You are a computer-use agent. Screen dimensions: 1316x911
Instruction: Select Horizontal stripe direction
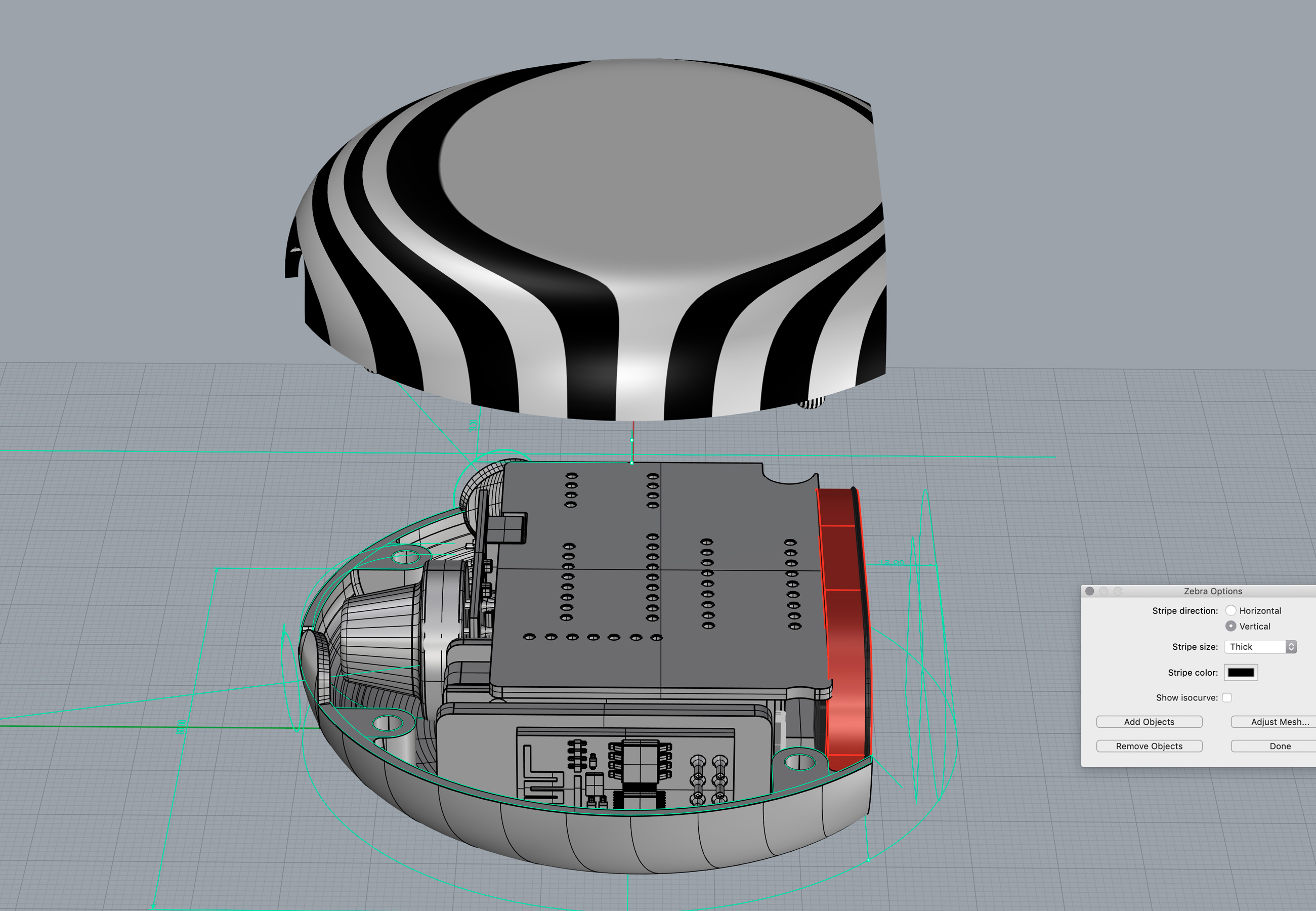[1231, 610]
